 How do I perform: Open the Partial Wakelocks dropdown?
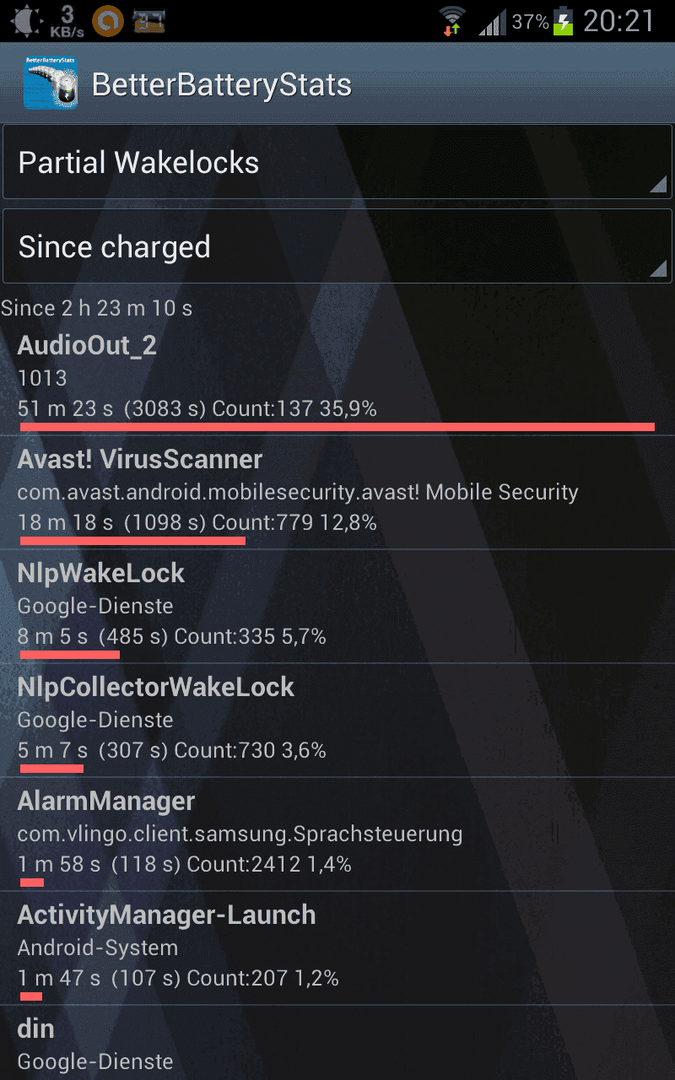(x=337, y=162)
